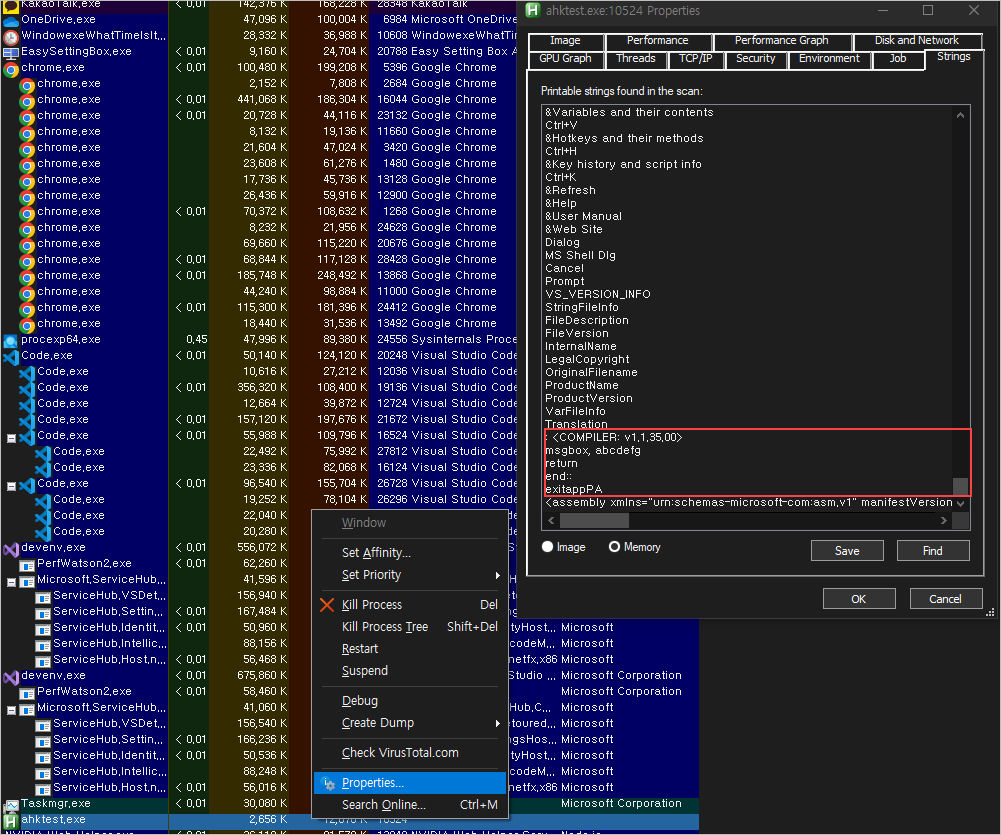Select the 'msgbox, abcdefg' string line

pos(593,451)
